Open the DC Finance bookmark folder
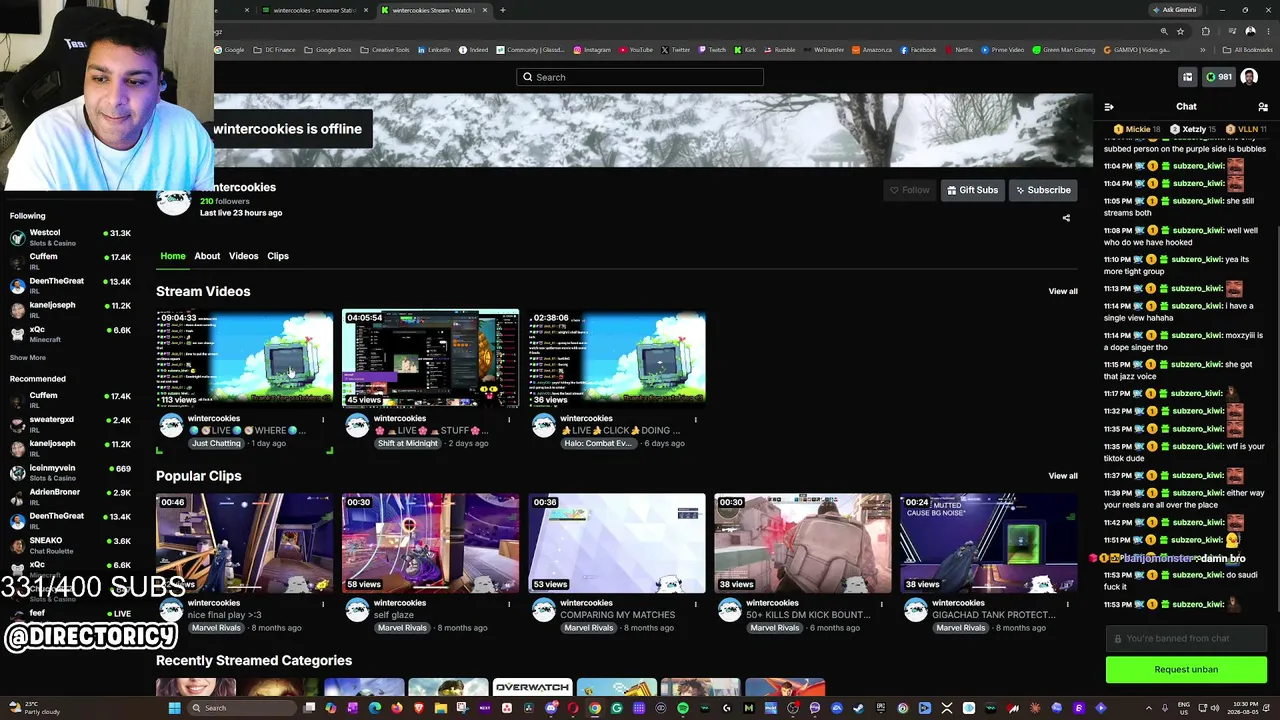The image size is (1280, 720). [274, 50]
